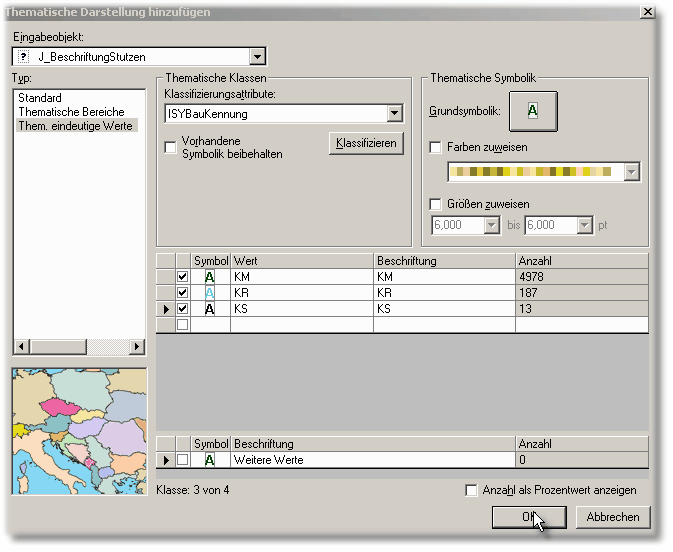Select Standard in the Typ list
Image resolution: width=673 pixels, height=552 pixels.
coord(40,98)
